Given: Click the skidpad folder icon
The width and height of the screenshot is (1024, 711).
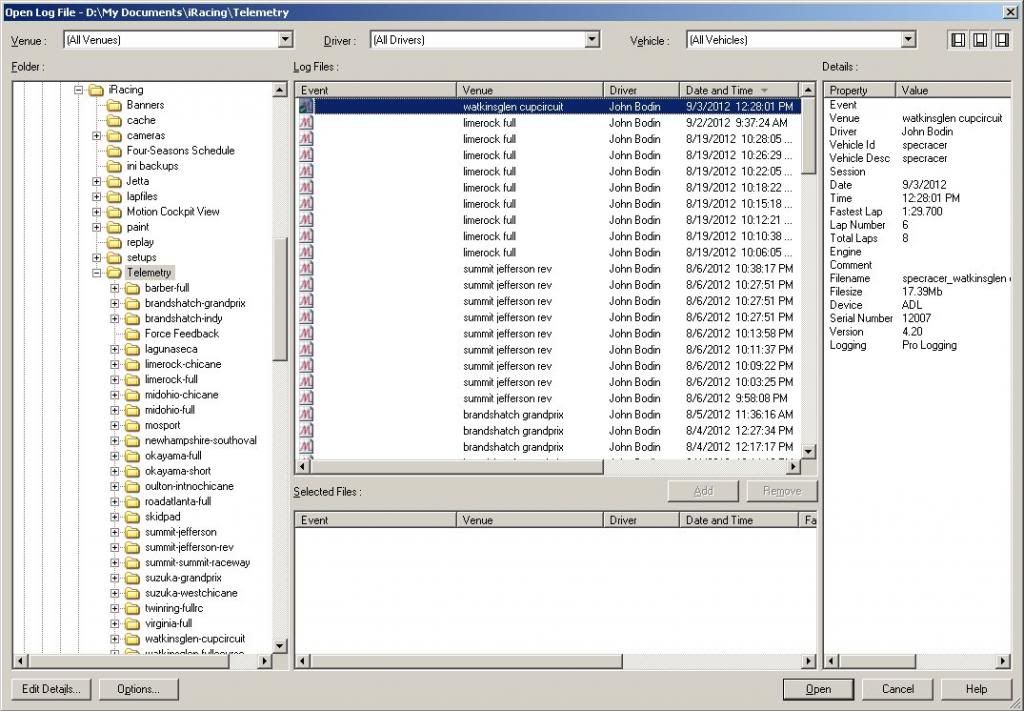Looking at the screenshot, I should (x=133, y=516).
